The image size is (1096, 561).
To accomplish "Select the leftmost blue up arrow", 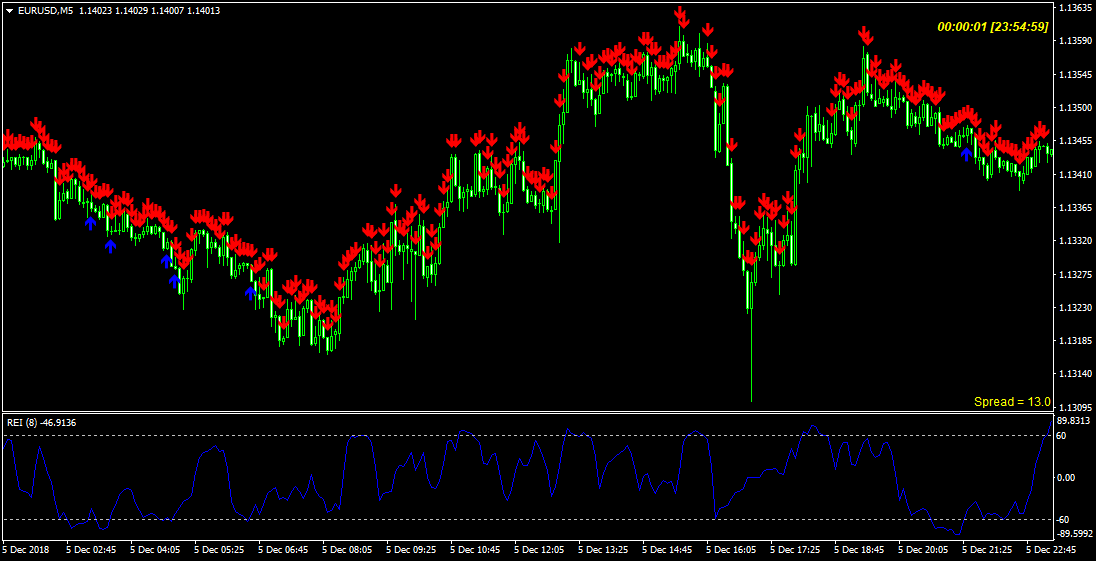I will [x=90, y=222].
